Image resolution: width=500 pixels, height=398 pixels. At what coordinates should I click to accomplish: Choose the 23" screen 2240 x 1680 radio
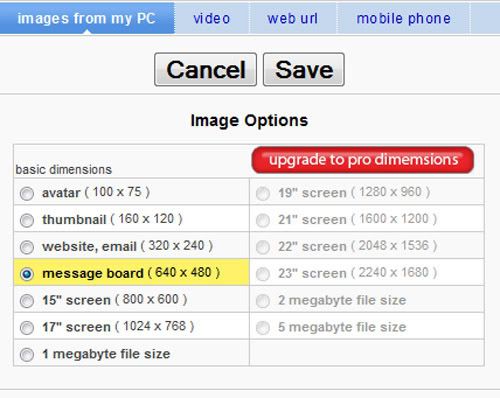(x=263, y=274)
